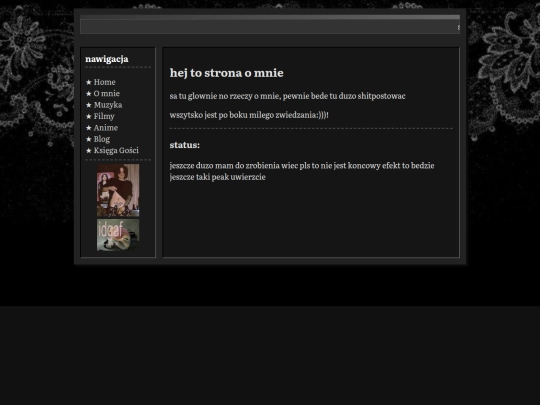The image size is (540, 405).
Task: Click the portrait photo thumbnail in the sidebar
Action: point(118,190)
